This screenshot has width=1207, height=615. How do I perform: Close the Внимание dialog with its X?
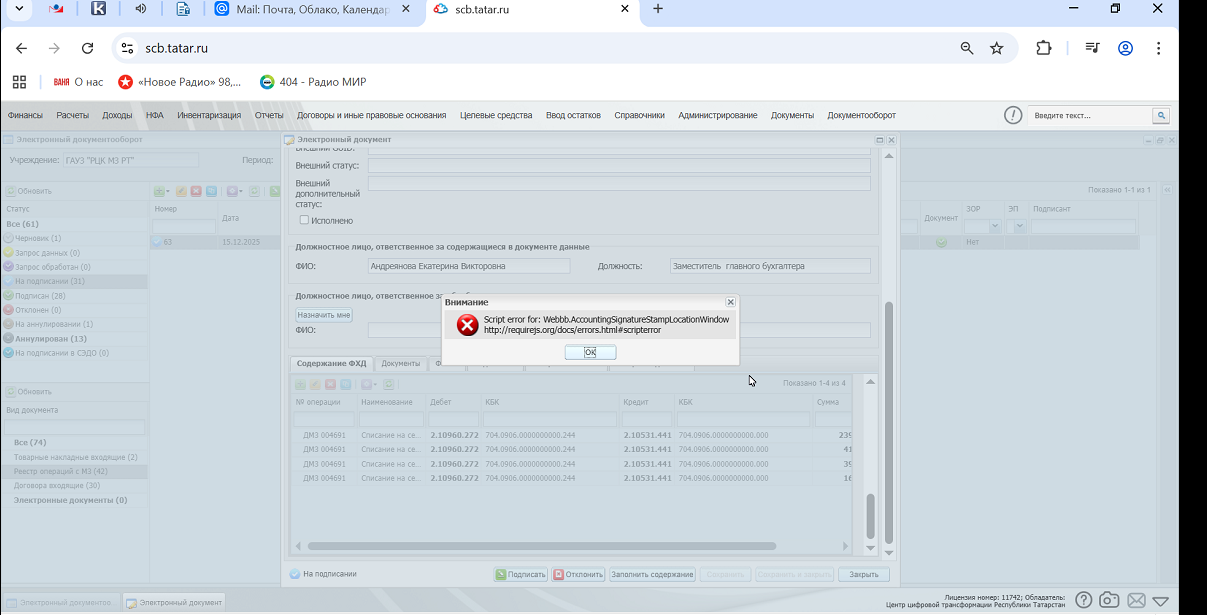point(730,301)
